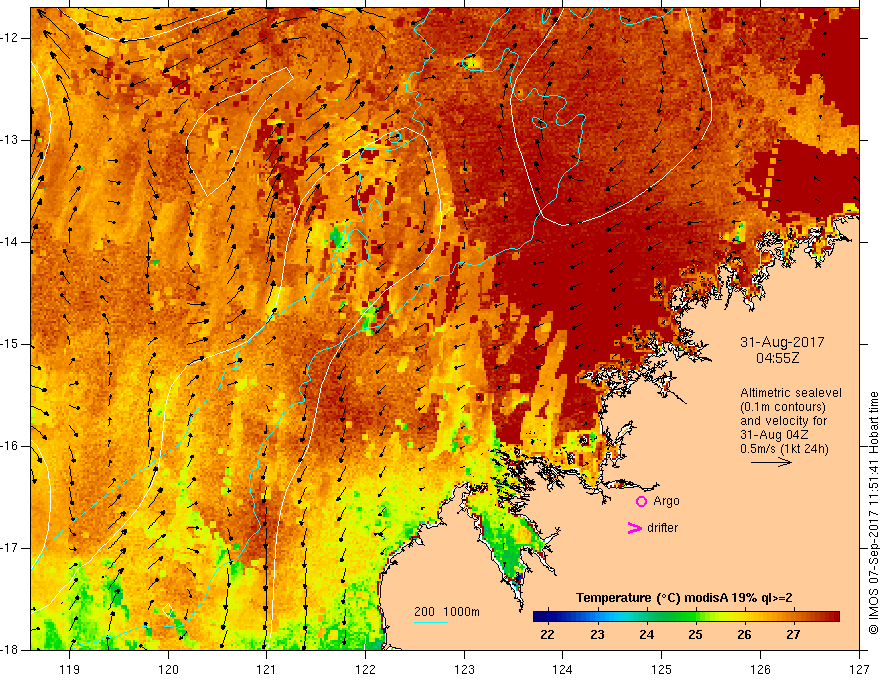The width and height of the screenshot is (880, 680).
Task: Click the 'drifter' legend label
Action: [662, 528]
